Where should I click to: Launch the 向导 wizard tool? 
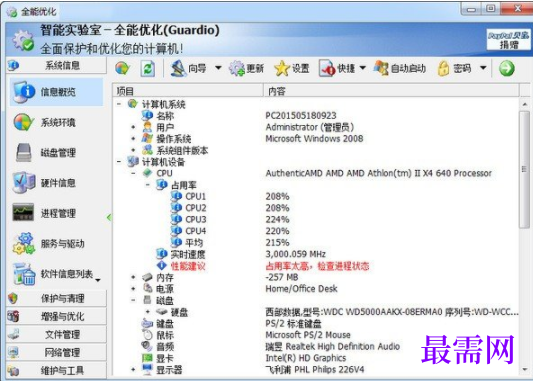coord(189,69)
